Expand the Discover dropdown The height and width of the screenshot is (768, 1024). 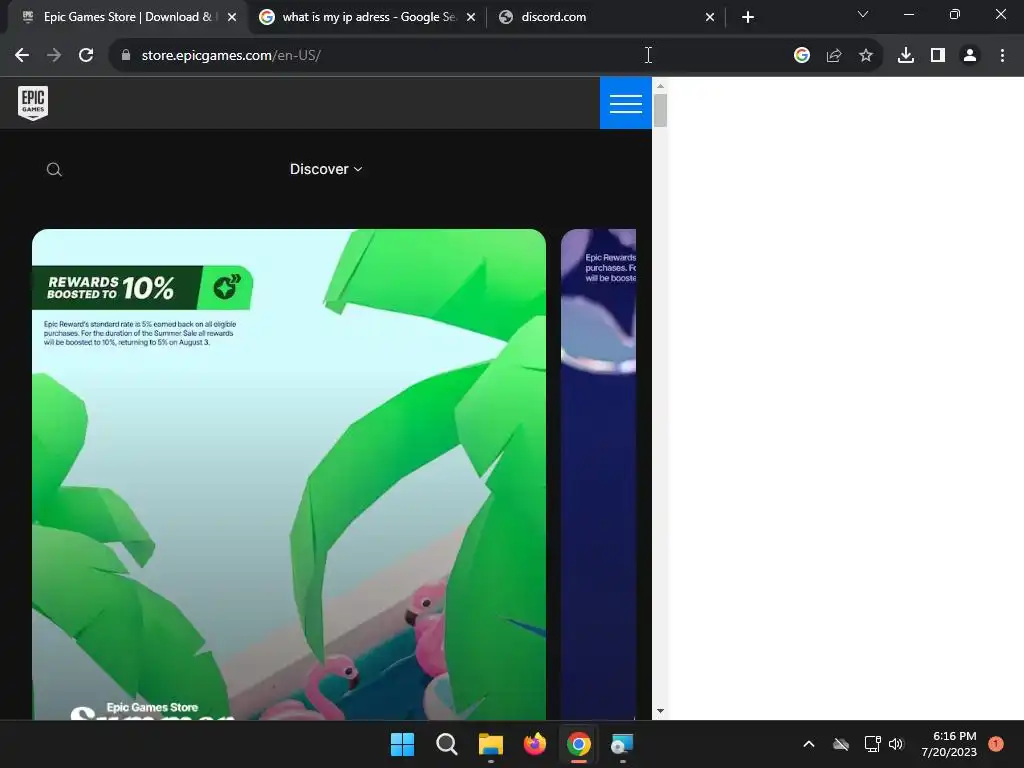click(x=326, y=169)
